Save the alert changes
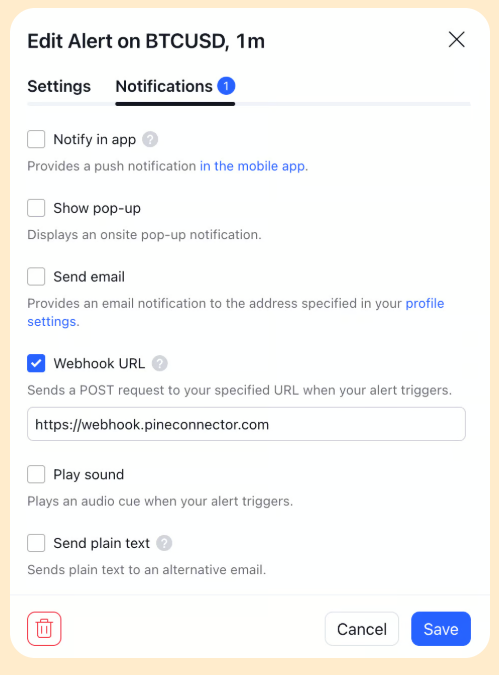 tap(441, 629)
